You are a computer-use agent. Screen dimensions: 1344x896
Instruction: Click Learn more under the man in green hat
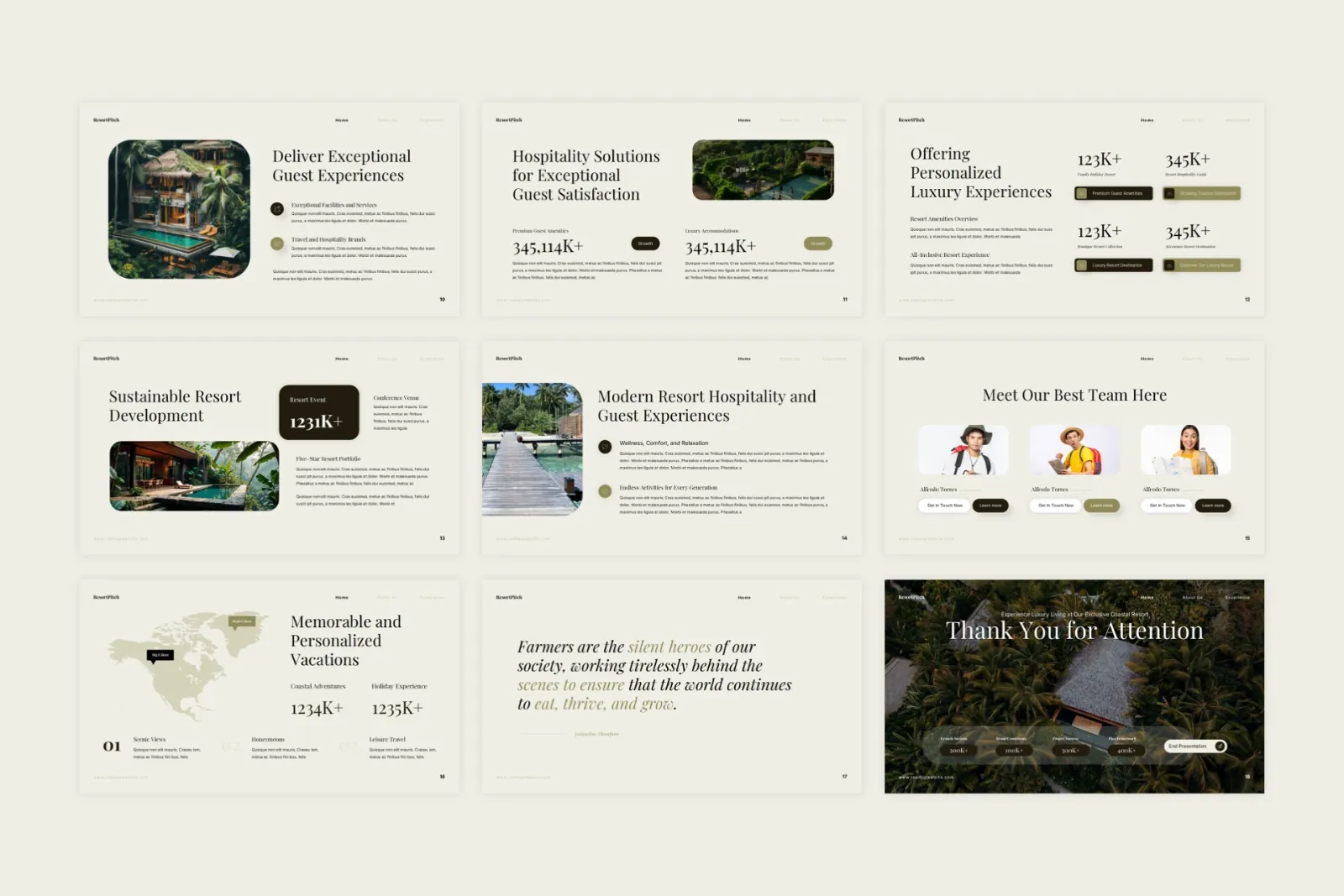(990, 506)
